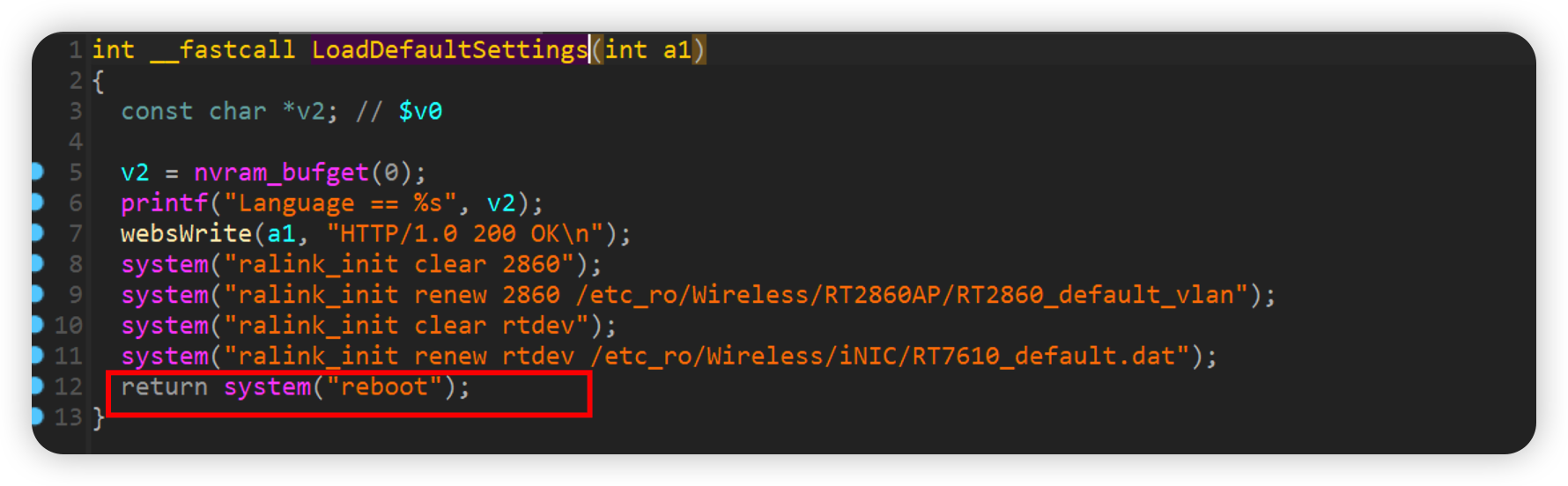
Task: Click the nvram_bufget function call
Action: click(x=281, y=173)
